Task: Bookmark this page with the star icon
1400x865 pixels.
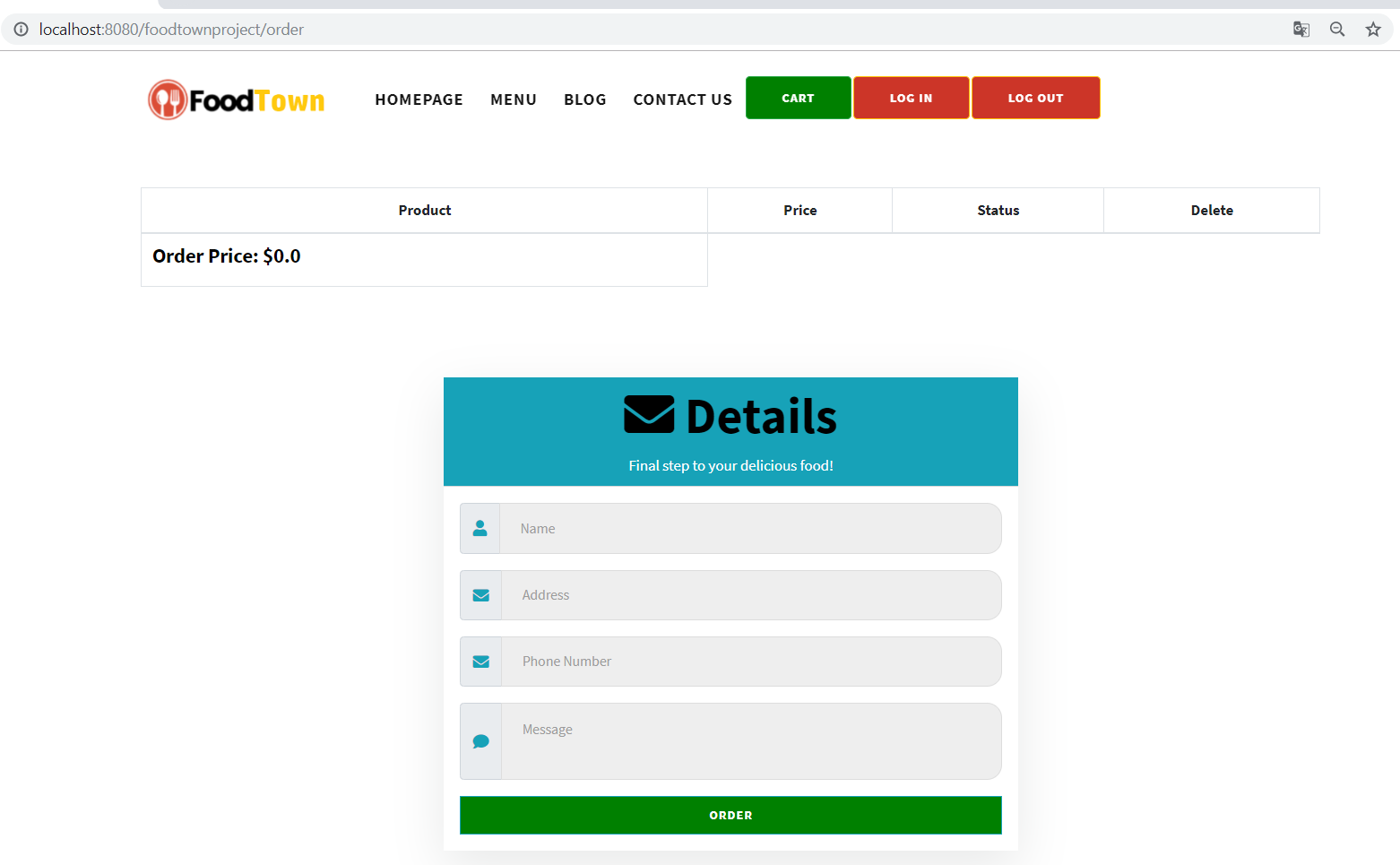Action: pyautogui.click(x=1373, y=30)
